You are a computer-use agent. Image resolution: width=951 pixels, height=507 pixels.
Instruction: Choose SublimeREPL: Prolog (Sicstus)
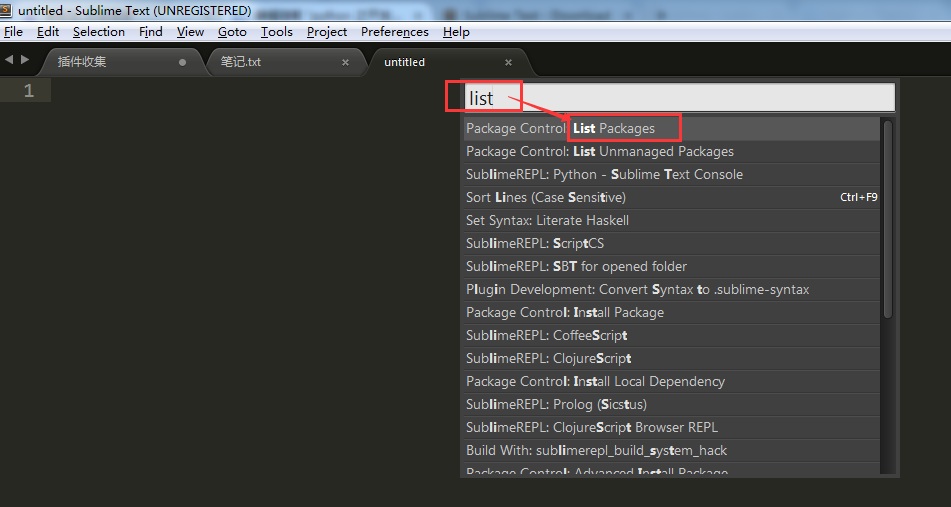(x=671, y=405)
